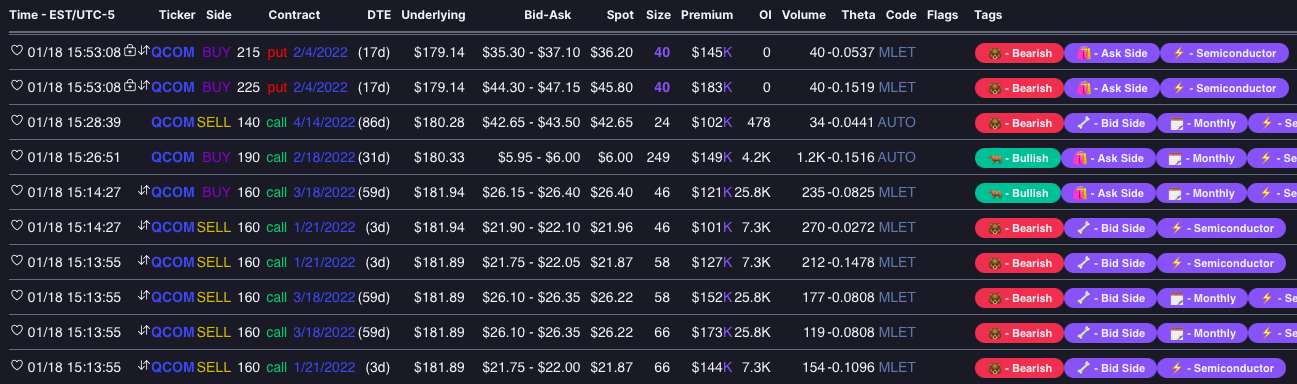Click Monthly tag on the 190 call row
Viewport: 1297px width, 384px height.
point(1201,158)
